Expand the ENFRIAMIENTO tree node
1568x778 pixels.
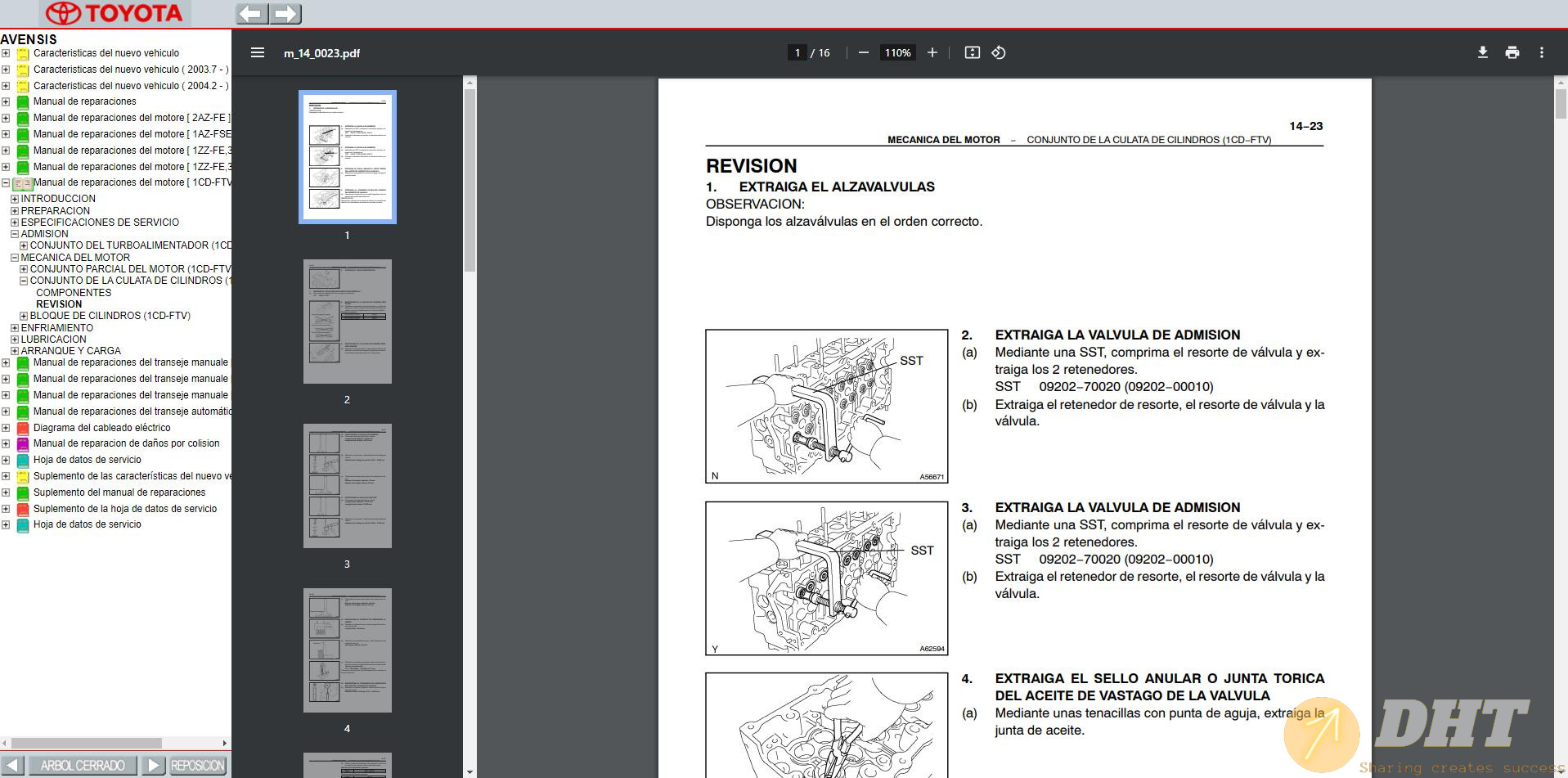click(x=15, y=328)
